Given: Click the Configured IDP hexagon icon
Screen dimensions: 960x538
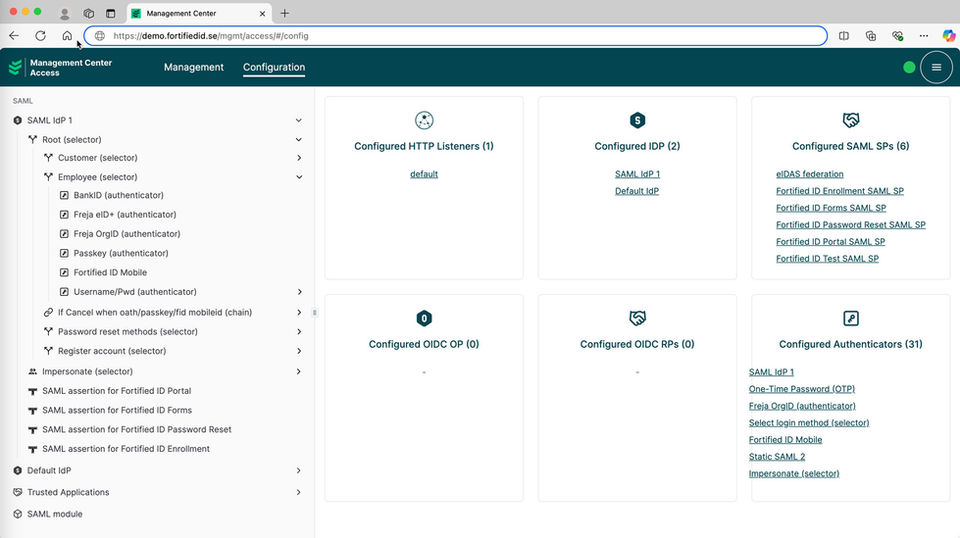Looking at the screenshot, I should click(637, 120).
